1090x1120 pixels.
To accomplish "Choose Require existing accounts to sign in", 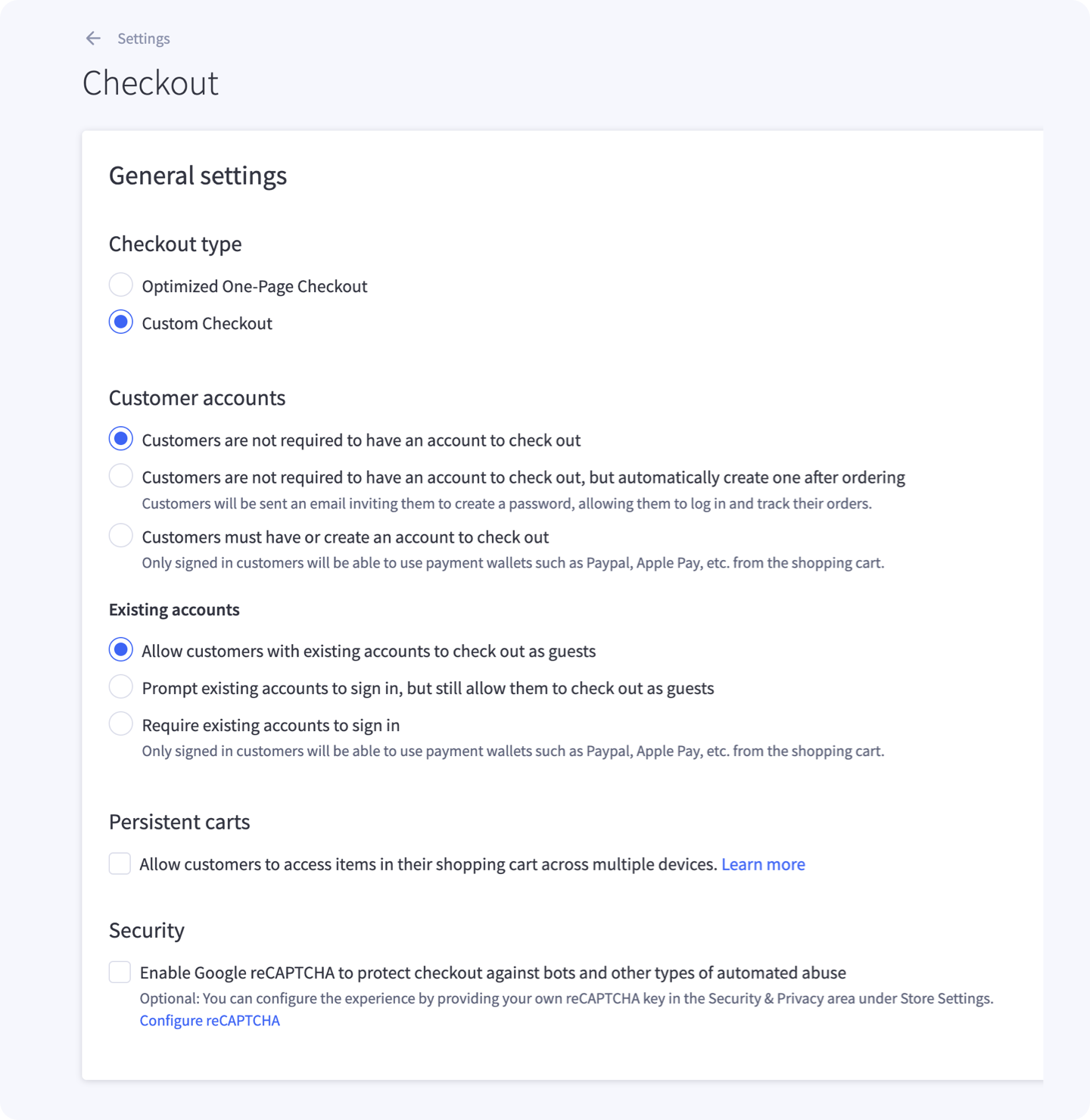I will click(x=120, y=724).
